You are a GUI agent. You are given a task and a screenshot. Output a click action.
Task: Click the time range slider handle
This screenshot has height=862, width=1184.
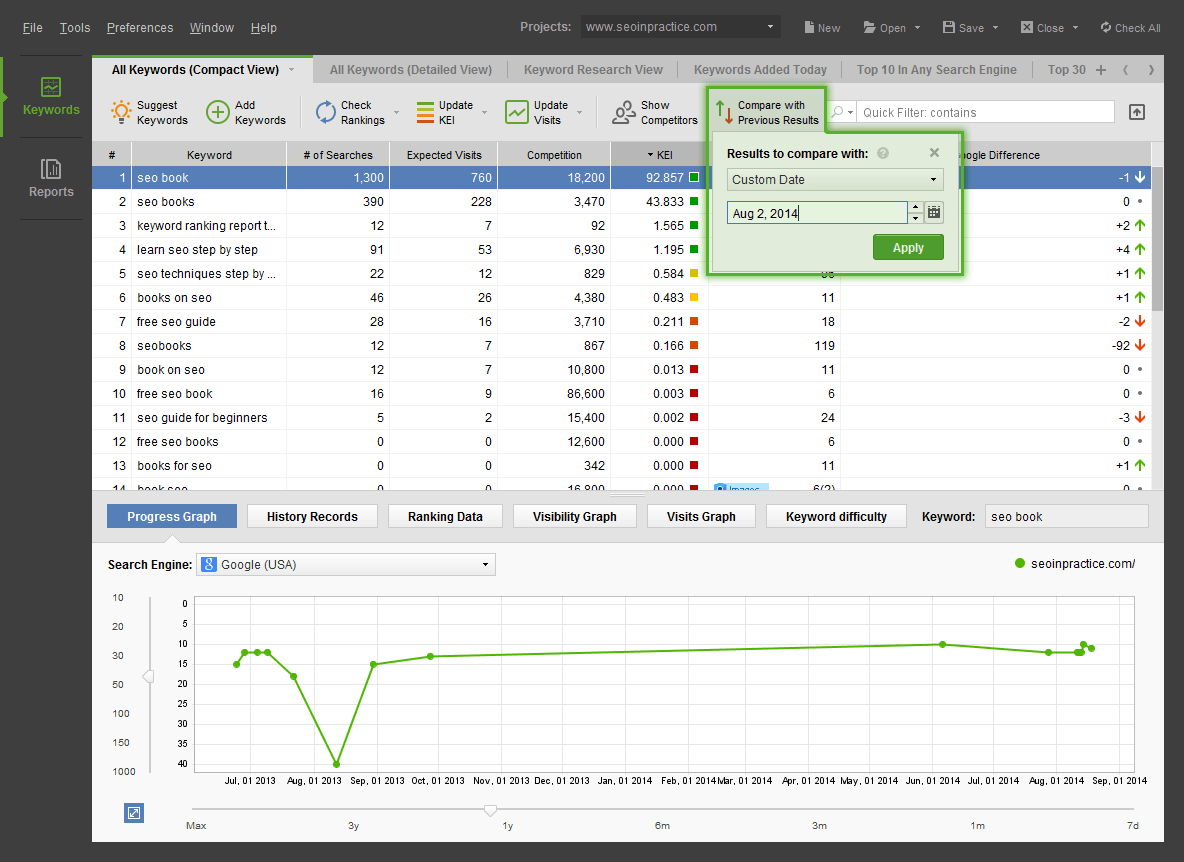[491, 810]
